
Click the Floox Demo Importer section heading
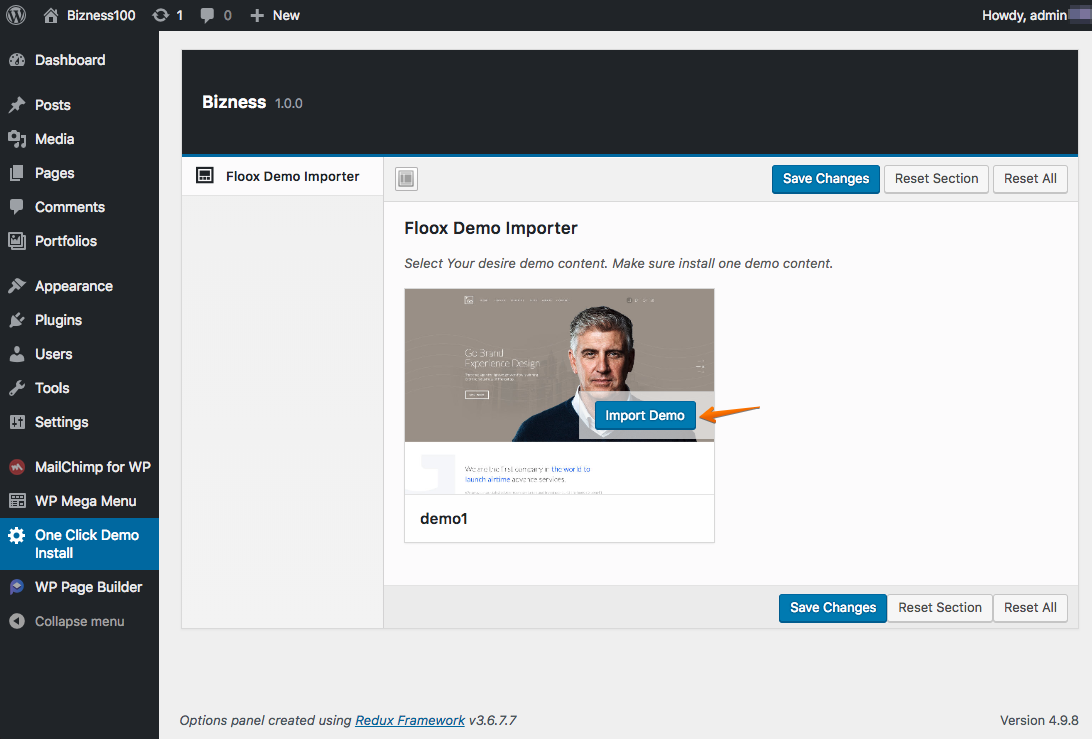(491, 228)
